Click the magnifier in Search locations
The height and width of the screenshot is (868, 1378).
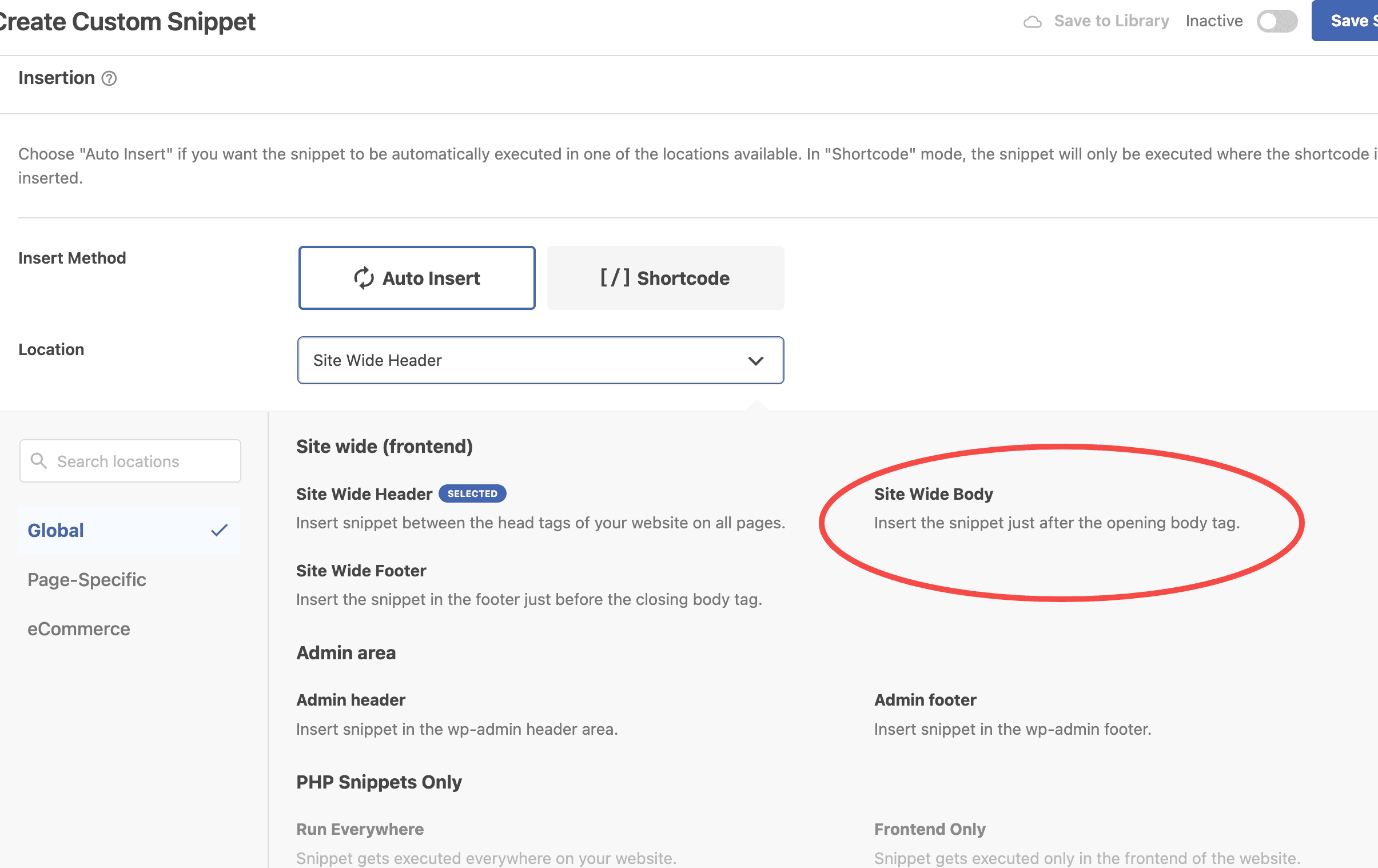coord(39,461)
